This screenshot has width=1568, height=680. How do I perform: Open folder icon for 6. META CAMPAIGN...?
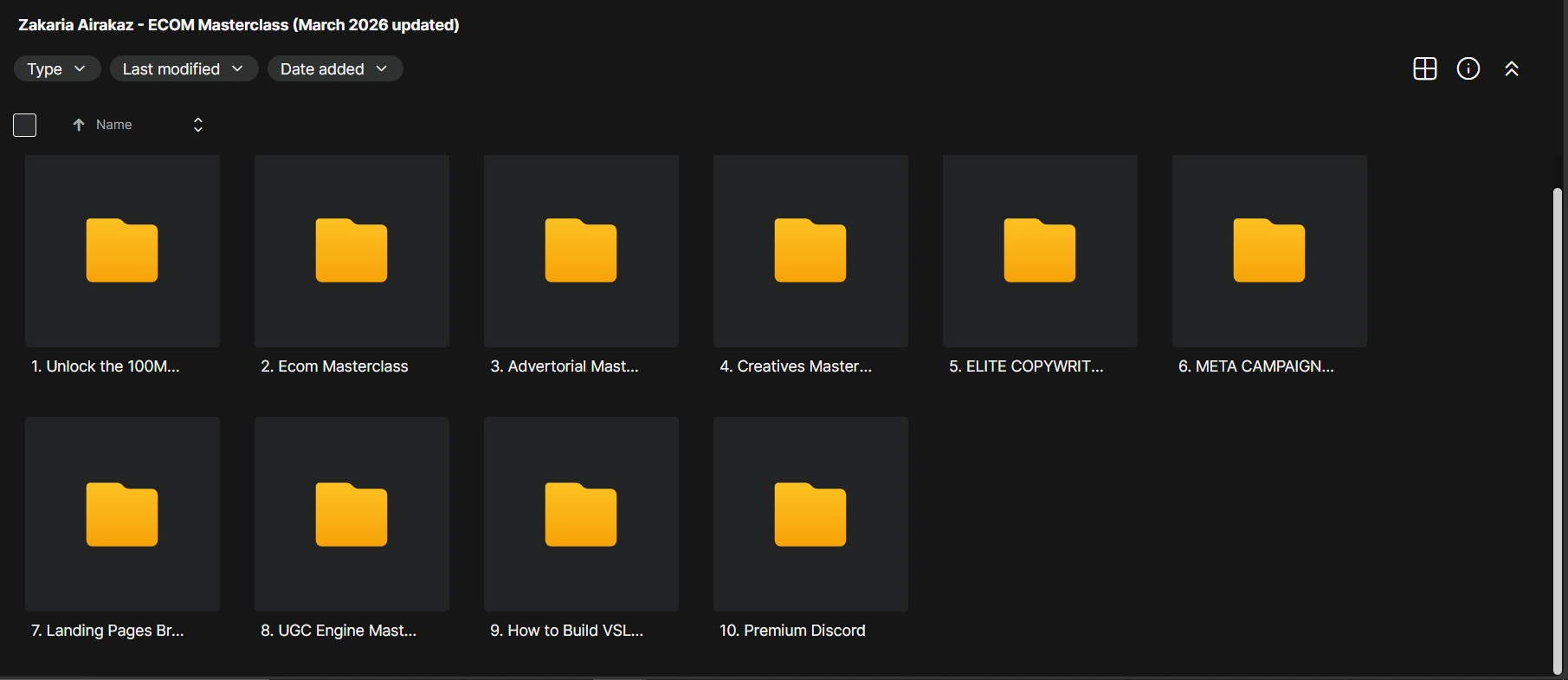coord(1269,251)
